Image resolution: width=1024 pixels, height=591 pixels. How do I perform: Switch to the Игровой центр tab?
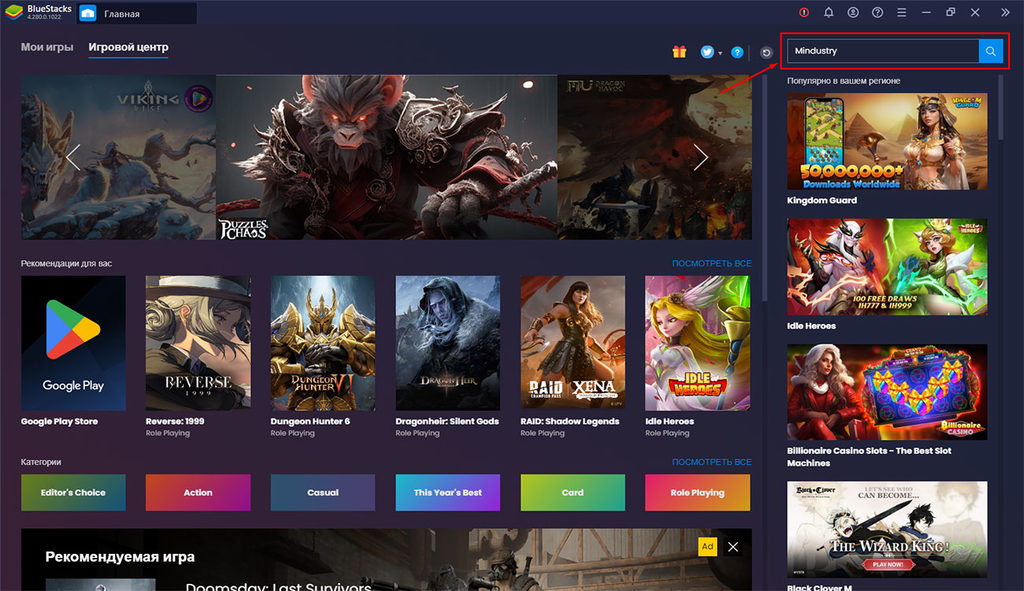[128, 47]
